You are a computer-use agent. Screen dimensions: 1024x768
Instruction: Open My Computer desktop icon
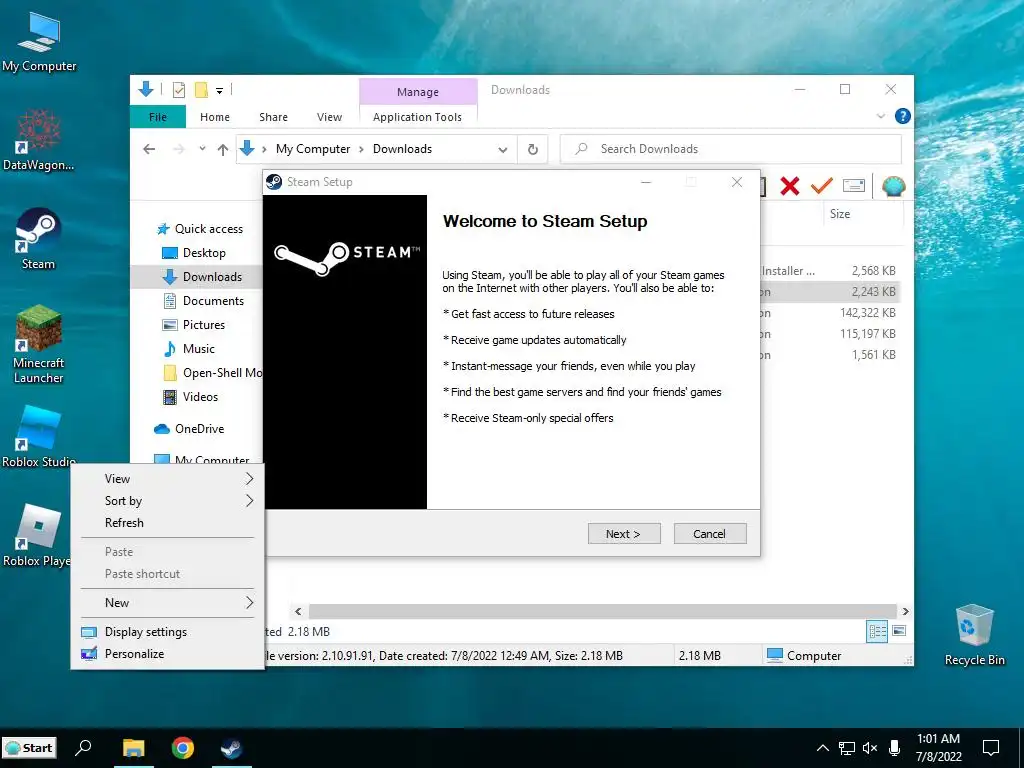[x=39, y=42]
